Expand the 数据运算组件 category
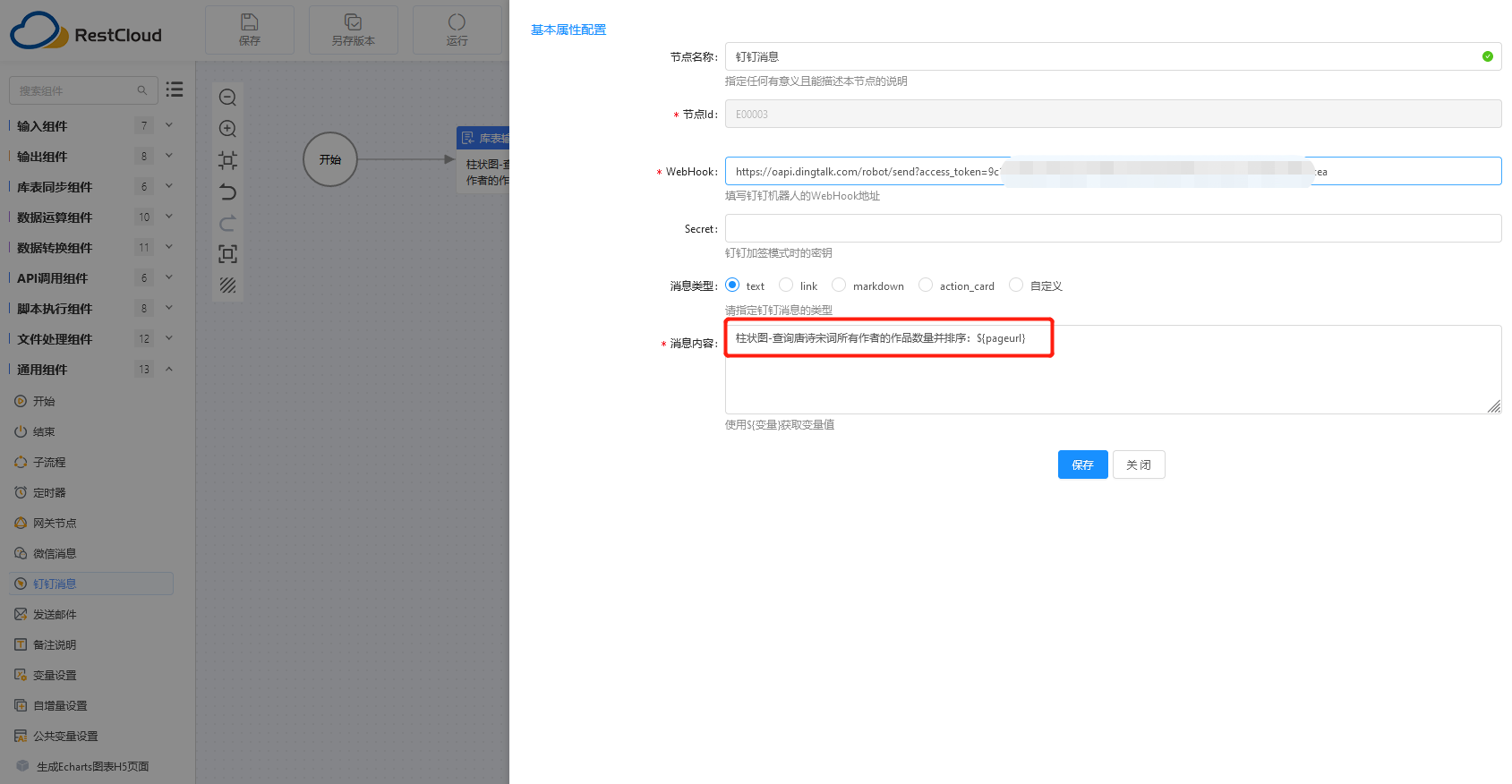The width and height of the screenshot is (1512, 784). tap(169, 217)
